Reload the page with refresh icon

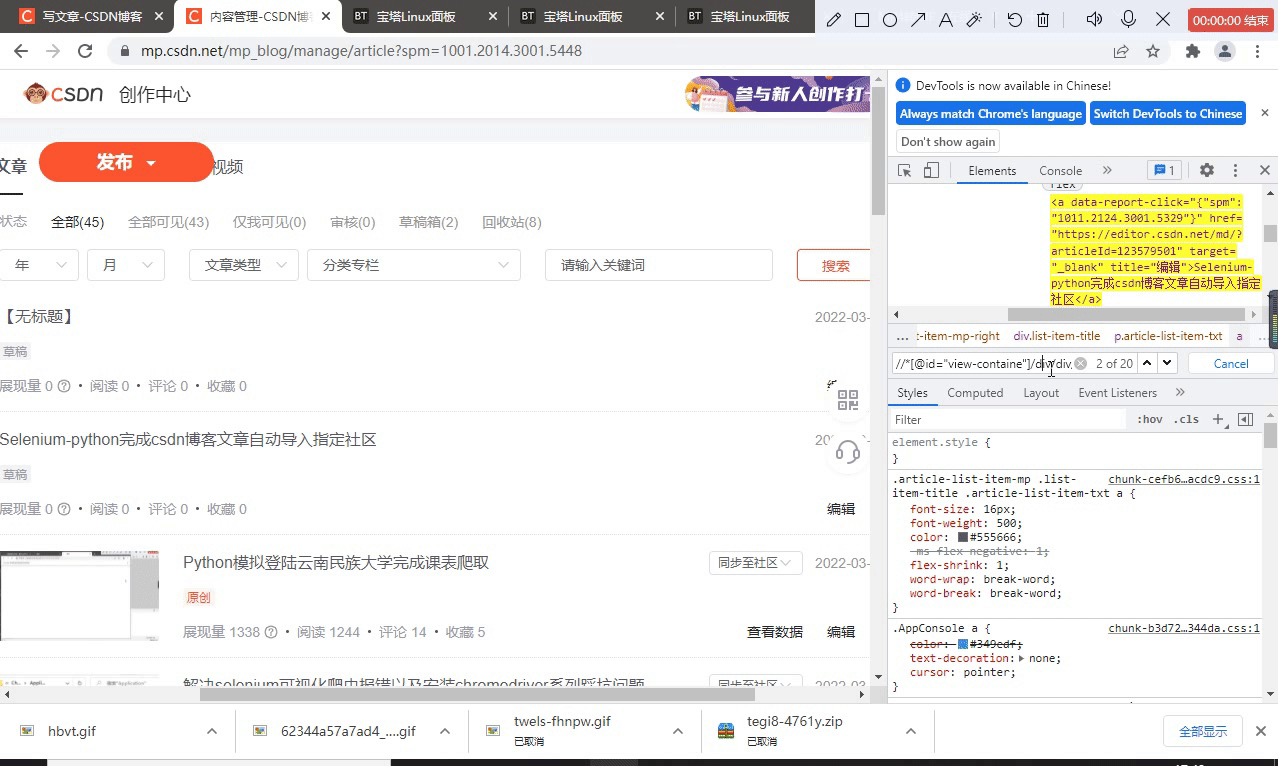pos(85,51)
